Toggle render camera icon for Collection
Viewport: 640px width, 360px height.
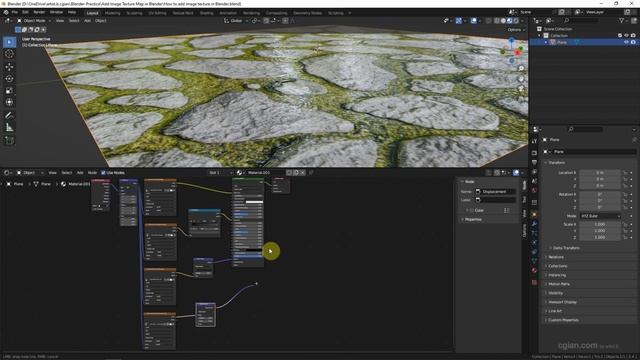(x=633, y=36)
